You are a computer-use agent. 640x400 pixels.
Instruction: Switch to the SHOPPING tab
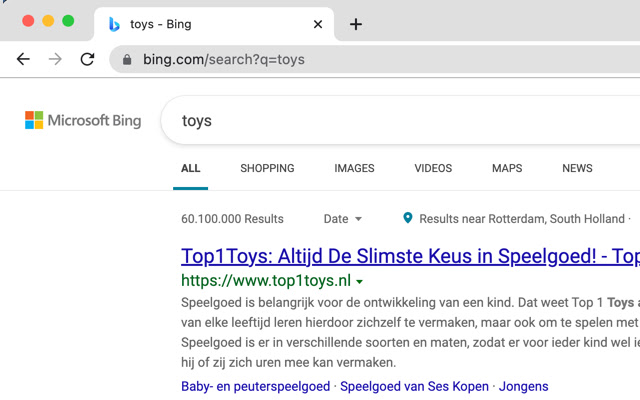pos(267,168)
